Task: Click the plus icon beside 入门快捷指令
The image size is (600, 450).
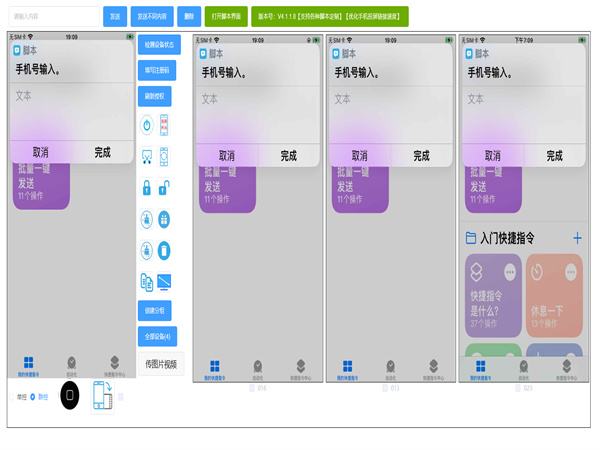Action: tap(577, 238)
